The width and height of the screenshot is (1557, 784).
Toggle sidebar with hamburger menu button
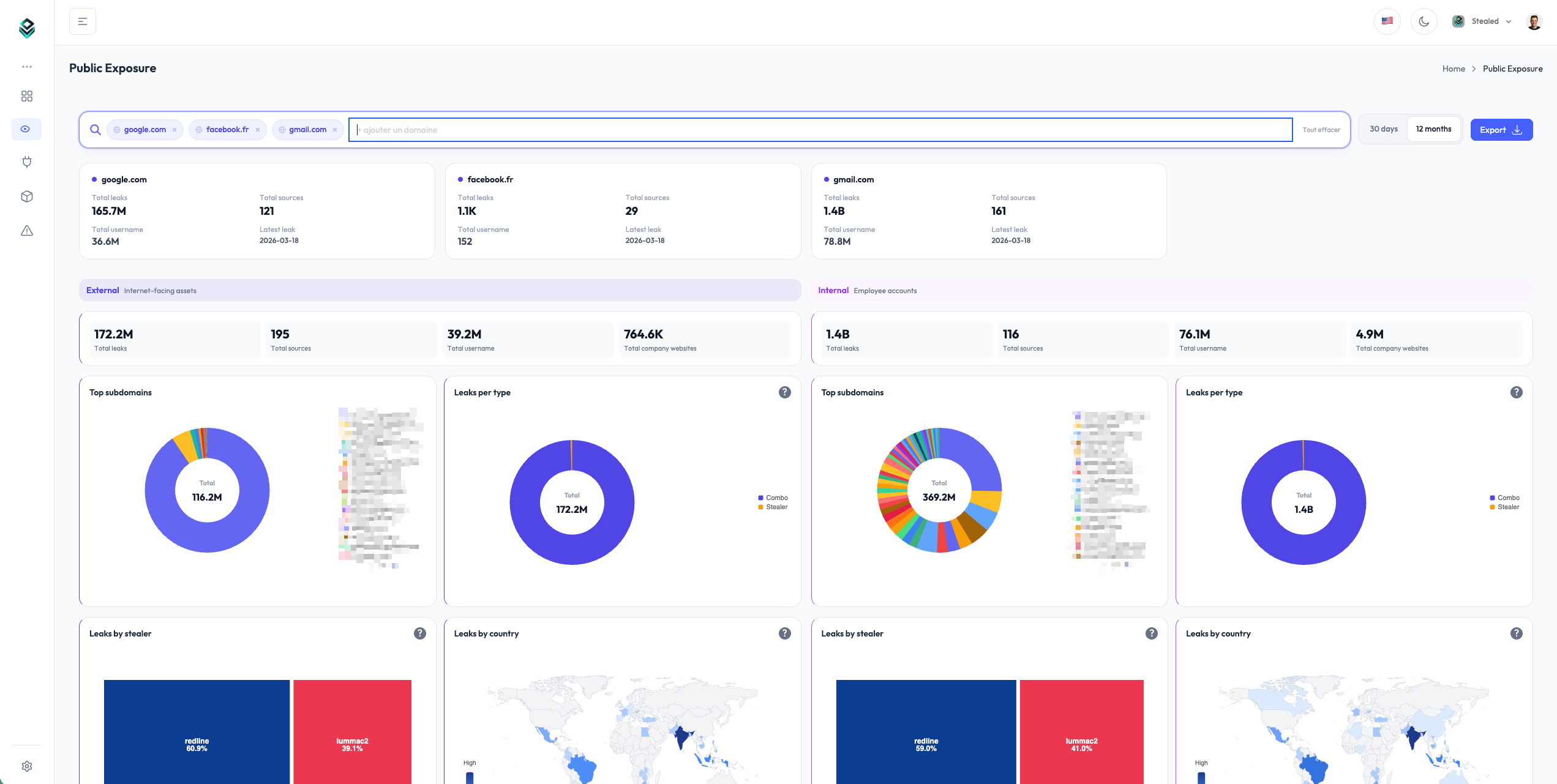tap(83, 21)
